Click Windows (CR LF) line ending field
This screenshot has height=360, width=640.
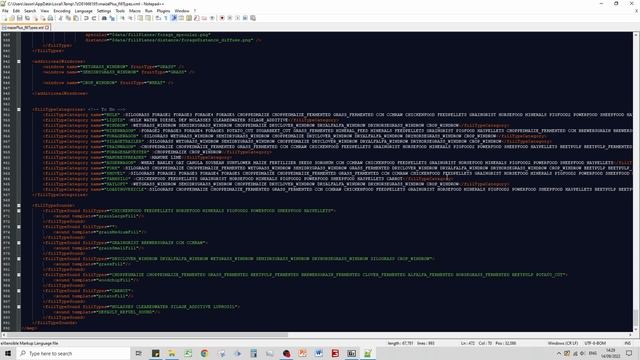pyautogui.click(x=562, y=343)
